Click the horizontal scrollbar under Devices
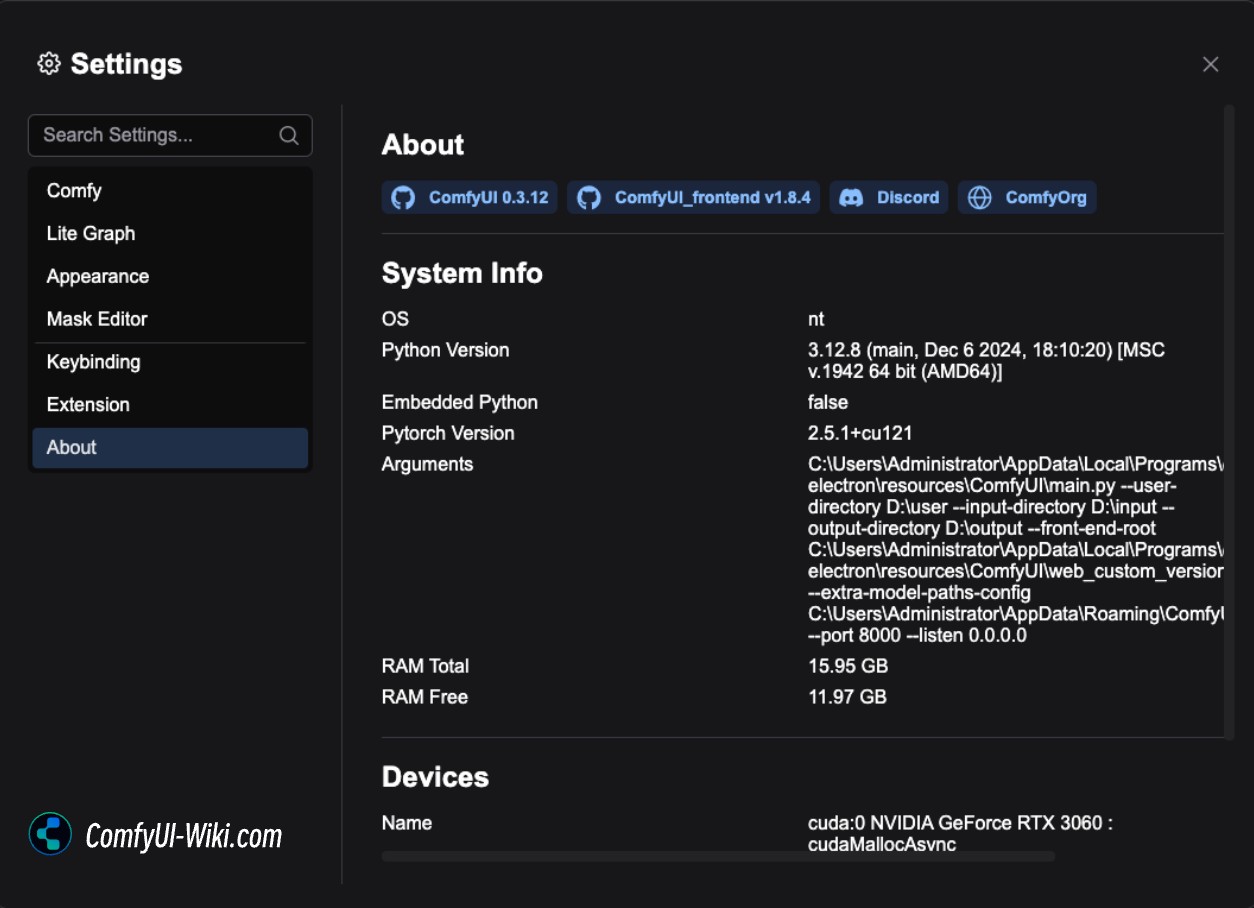Screen dimensions: 1254x908 [718, 857]
